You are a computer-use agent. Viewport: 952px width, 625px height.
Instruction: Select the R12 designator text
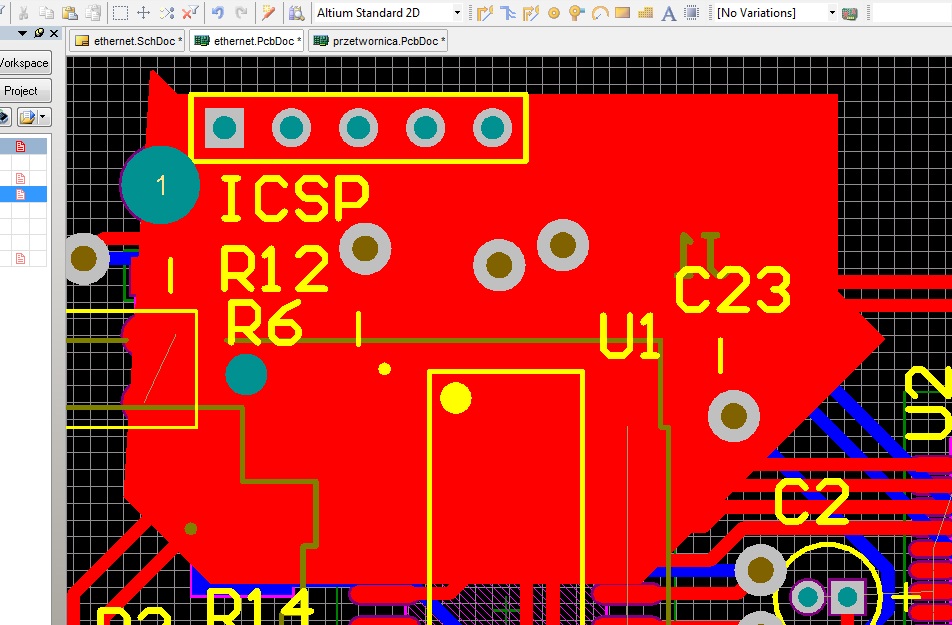point(274,268)
